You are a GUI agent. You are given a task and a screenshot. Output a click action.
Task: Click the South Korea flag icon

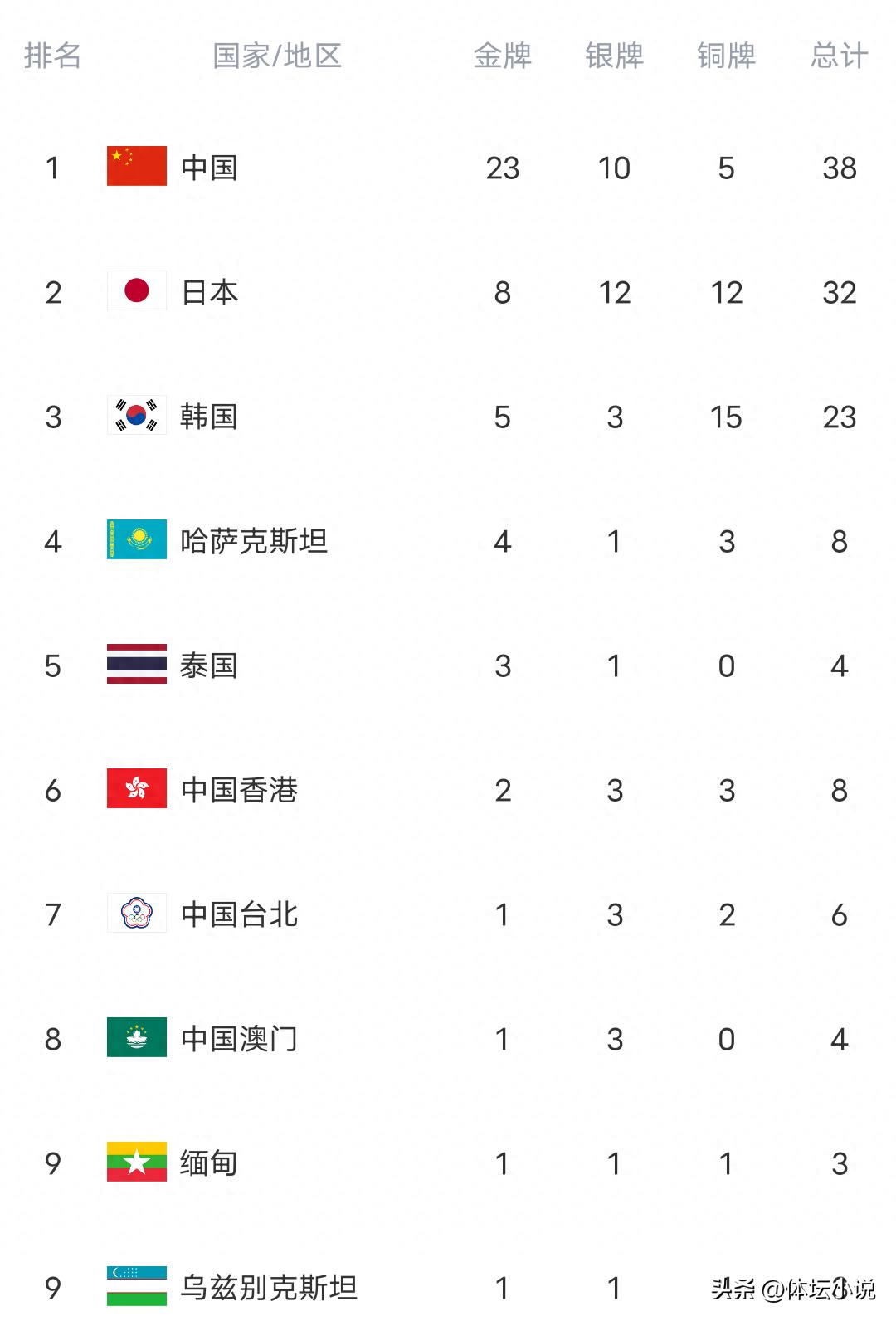click(137, 415)
